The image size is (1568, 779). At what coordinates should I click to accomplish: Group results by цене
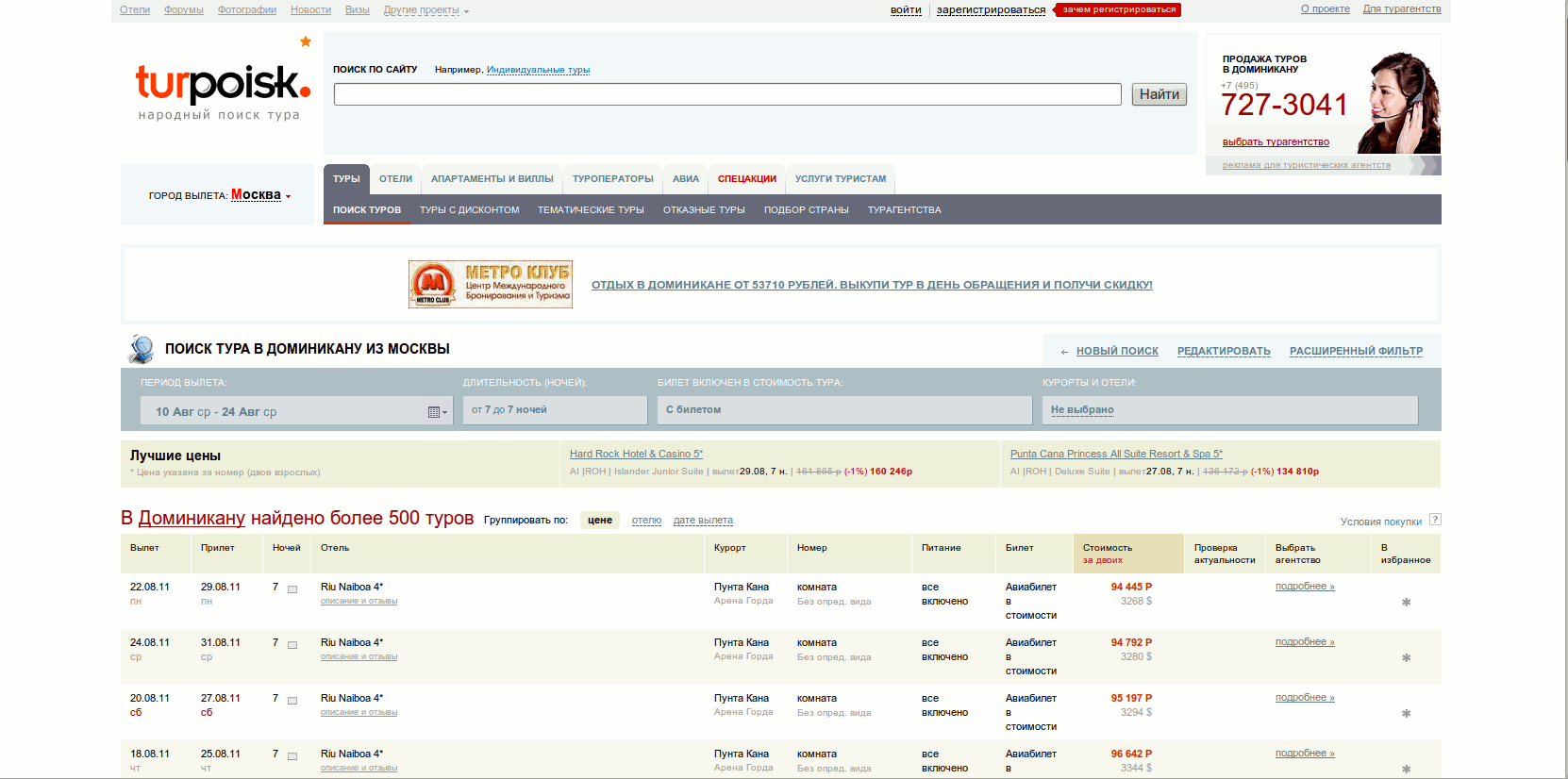pos(600,521)
